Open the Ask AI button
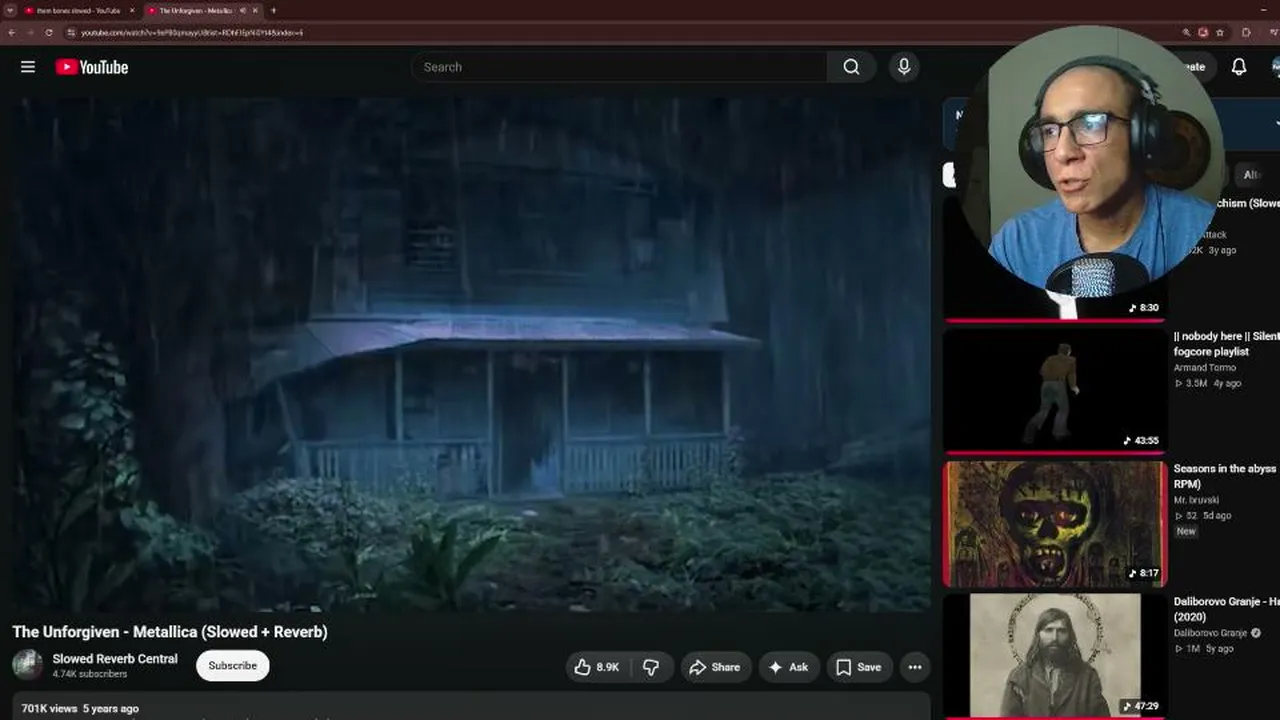 coord(788,667)
